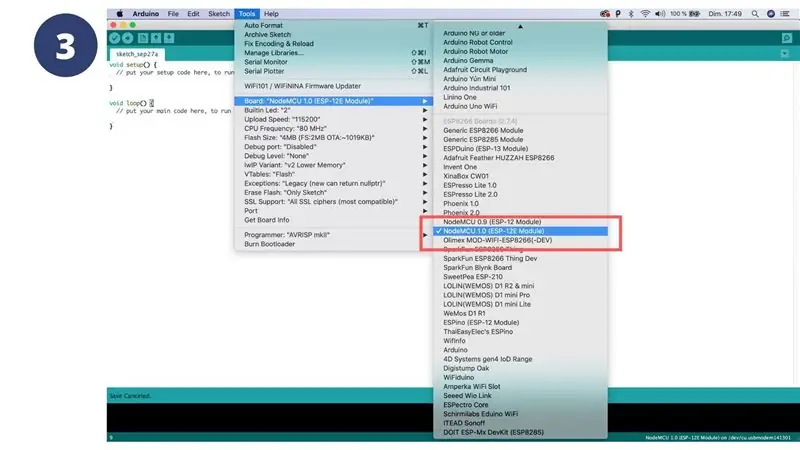Click the volume icon in menu bar
This screenshot has height=450, width=800.
(x=660, y=14)
